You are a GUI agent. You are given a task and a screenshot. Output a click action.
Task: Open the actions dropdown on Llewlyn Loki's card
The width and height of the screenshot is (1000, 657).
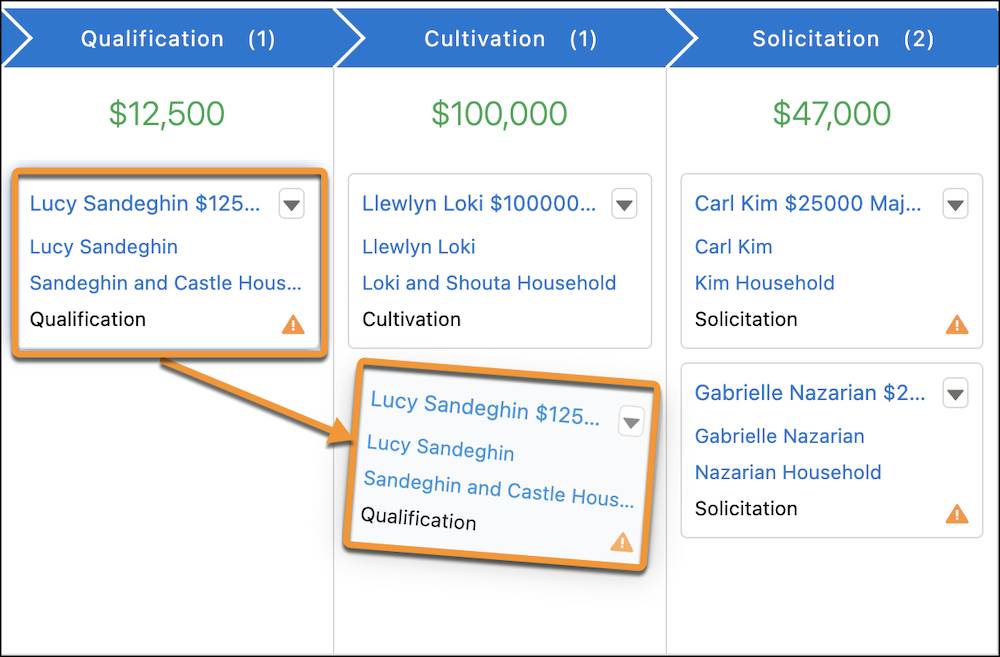click(x=624, y=204)
